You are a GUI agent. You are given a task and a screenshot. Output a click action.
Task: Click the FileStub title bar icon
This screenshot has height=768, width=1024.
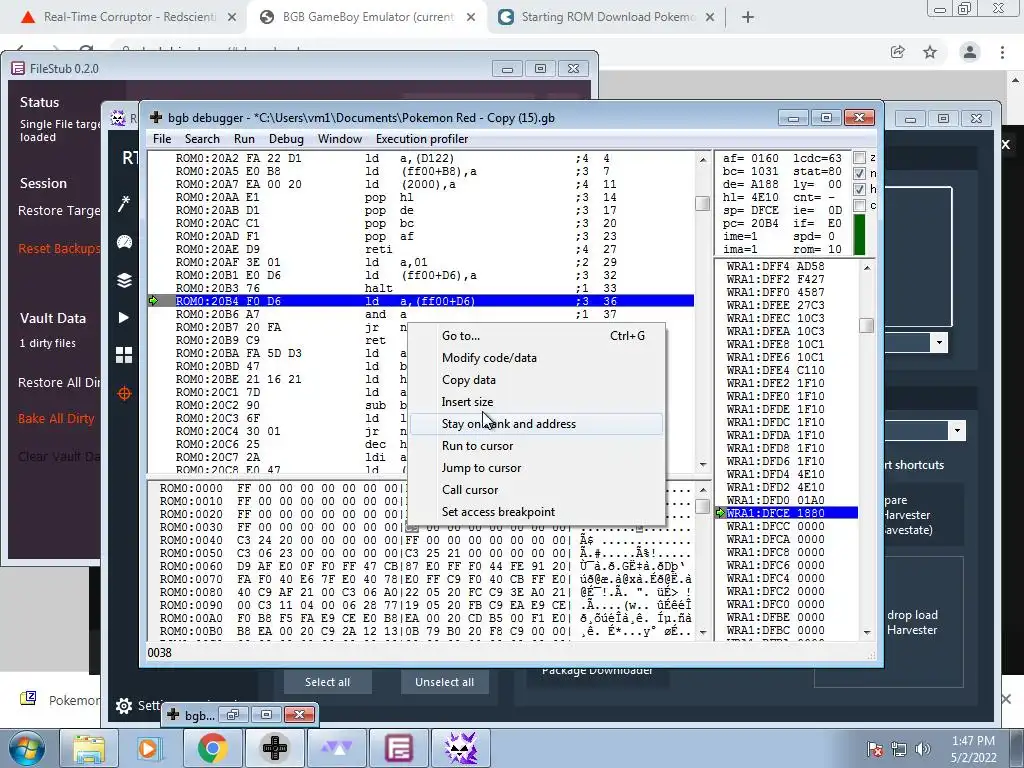pos(18,69)
